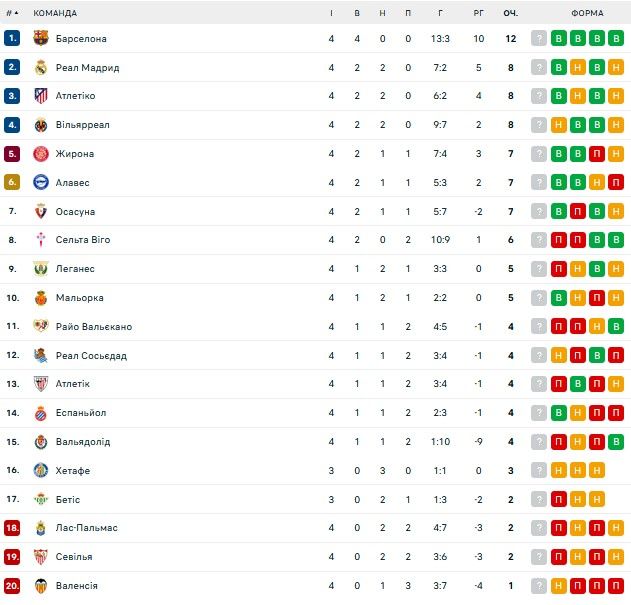
Task: Open the Барселона team link
Action: coord(81,39)
